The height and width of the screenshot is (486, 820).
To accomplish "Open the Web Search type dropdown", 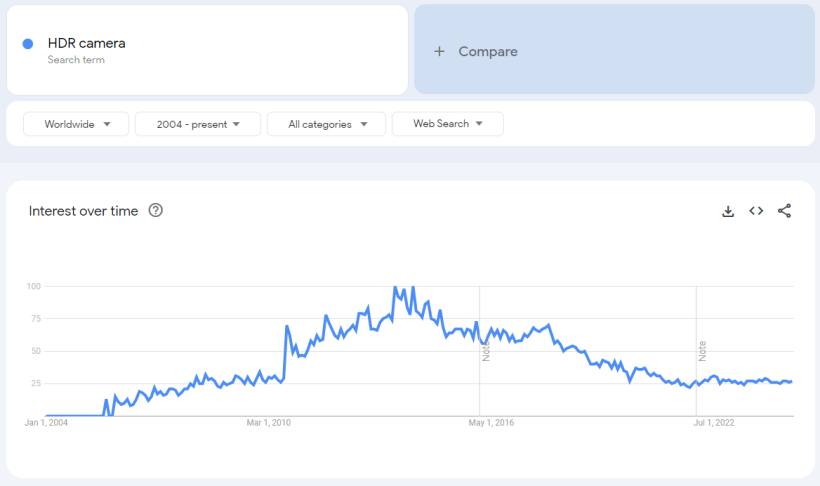I will (447, 124).
